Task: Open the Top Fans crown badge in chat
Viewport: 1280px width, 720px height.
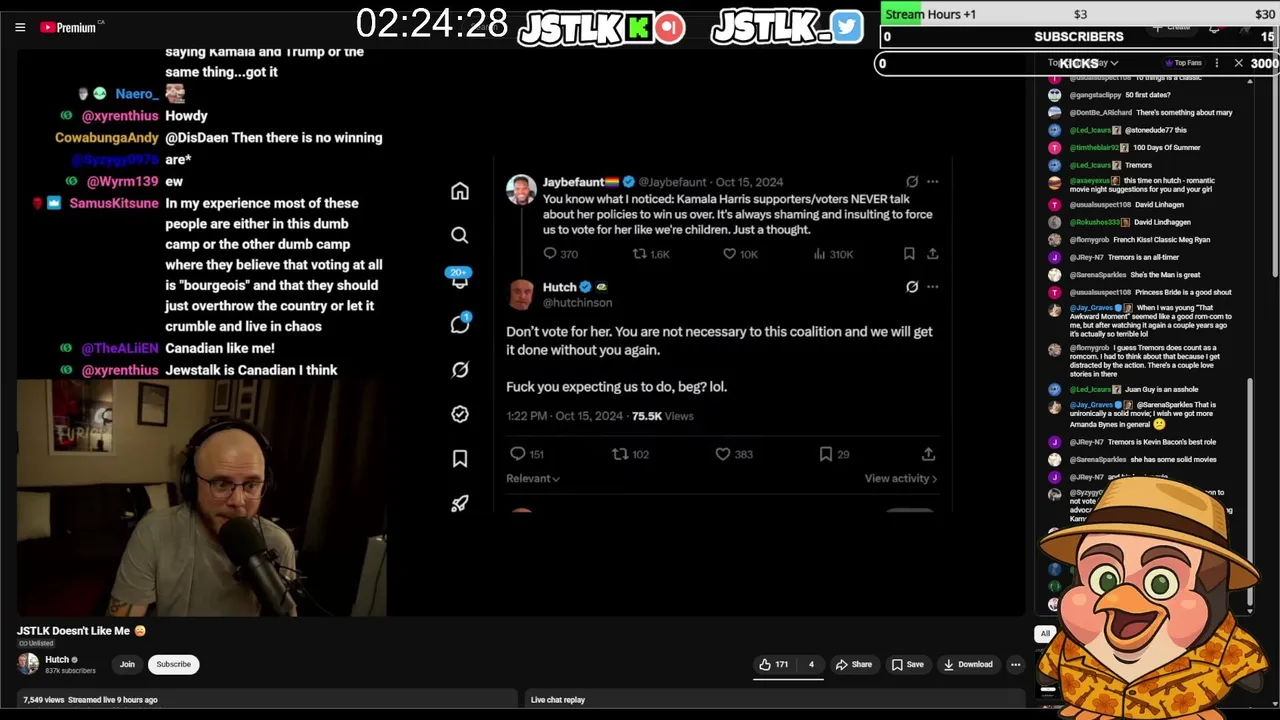Action: [x=1183, y=63]
